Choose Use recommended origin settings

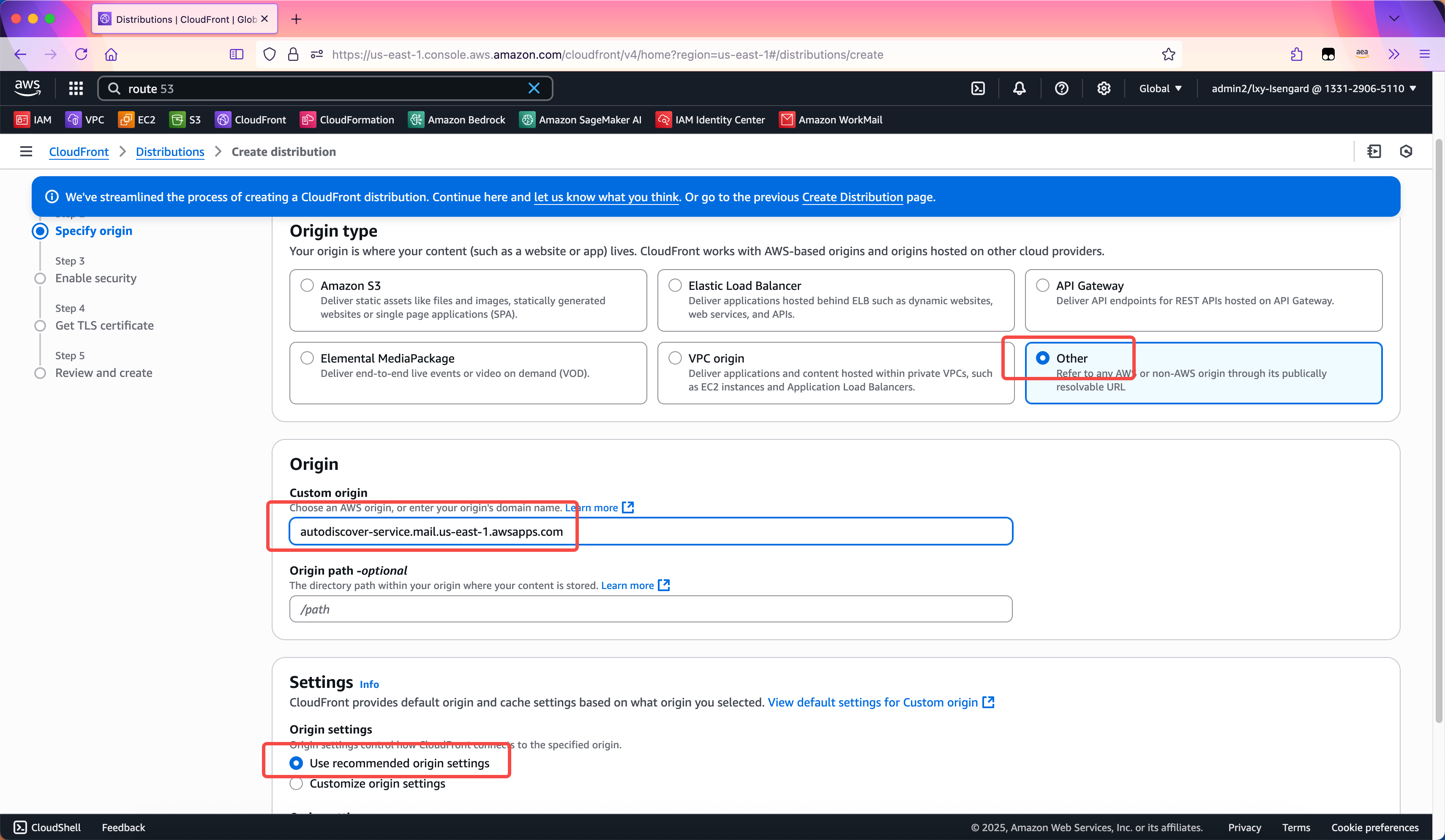[x=296, y=763]
